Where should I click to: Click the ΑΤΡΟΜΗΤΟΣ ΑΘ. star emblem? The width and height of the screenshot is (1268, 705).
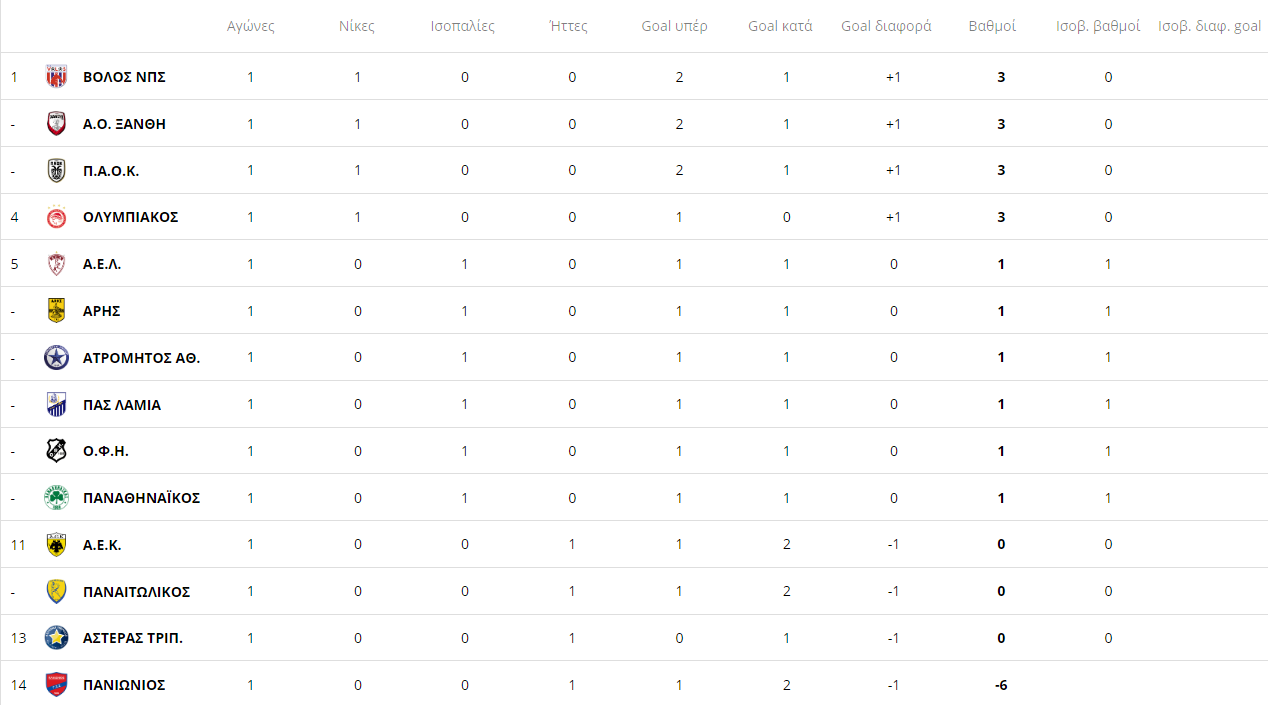coord(57,358)
